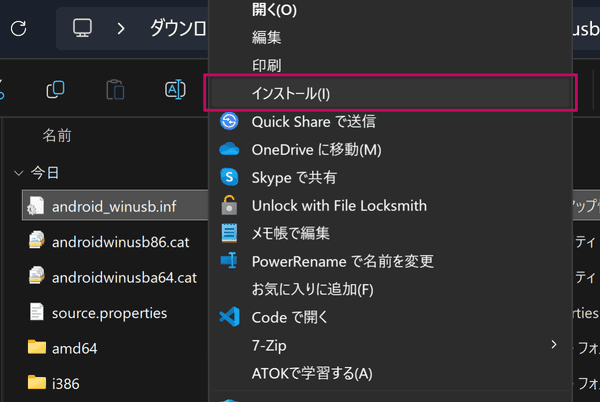600x402 pixels.
Task: Click the Visual Studio Code icon
Action: coord(230,317)
